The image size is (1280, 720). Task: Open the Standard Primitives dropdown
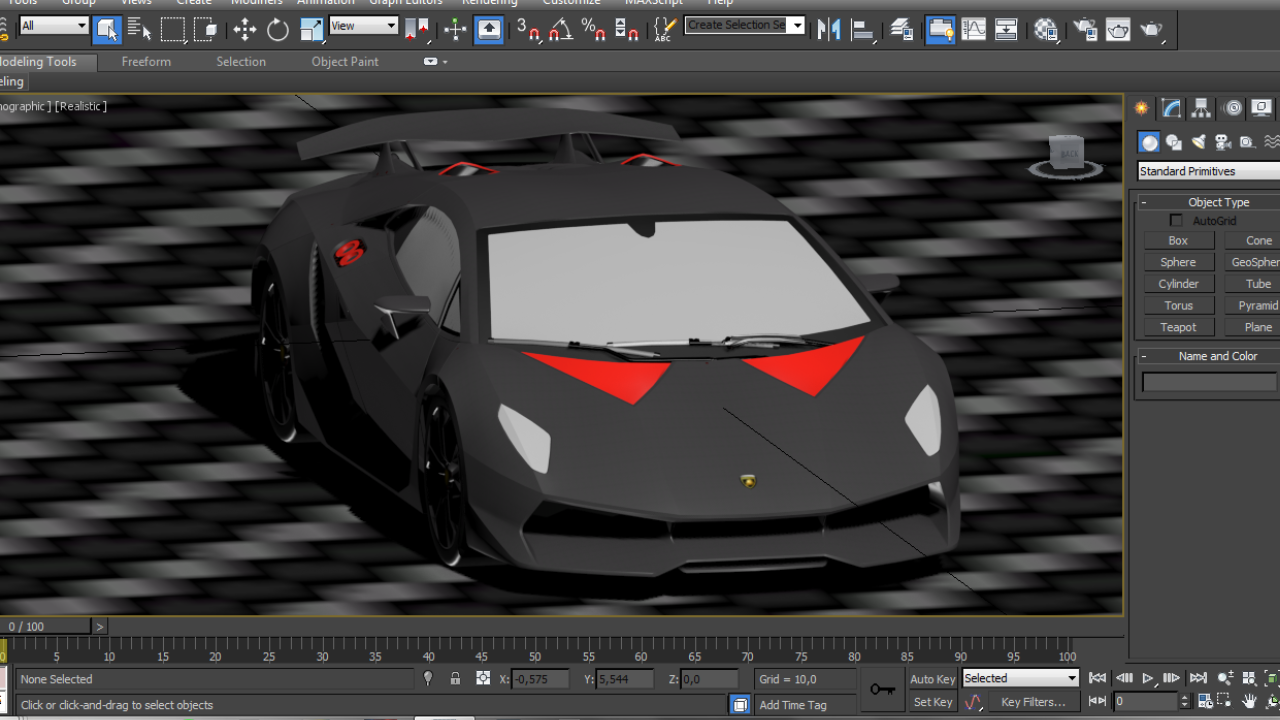pos(1208,171)
